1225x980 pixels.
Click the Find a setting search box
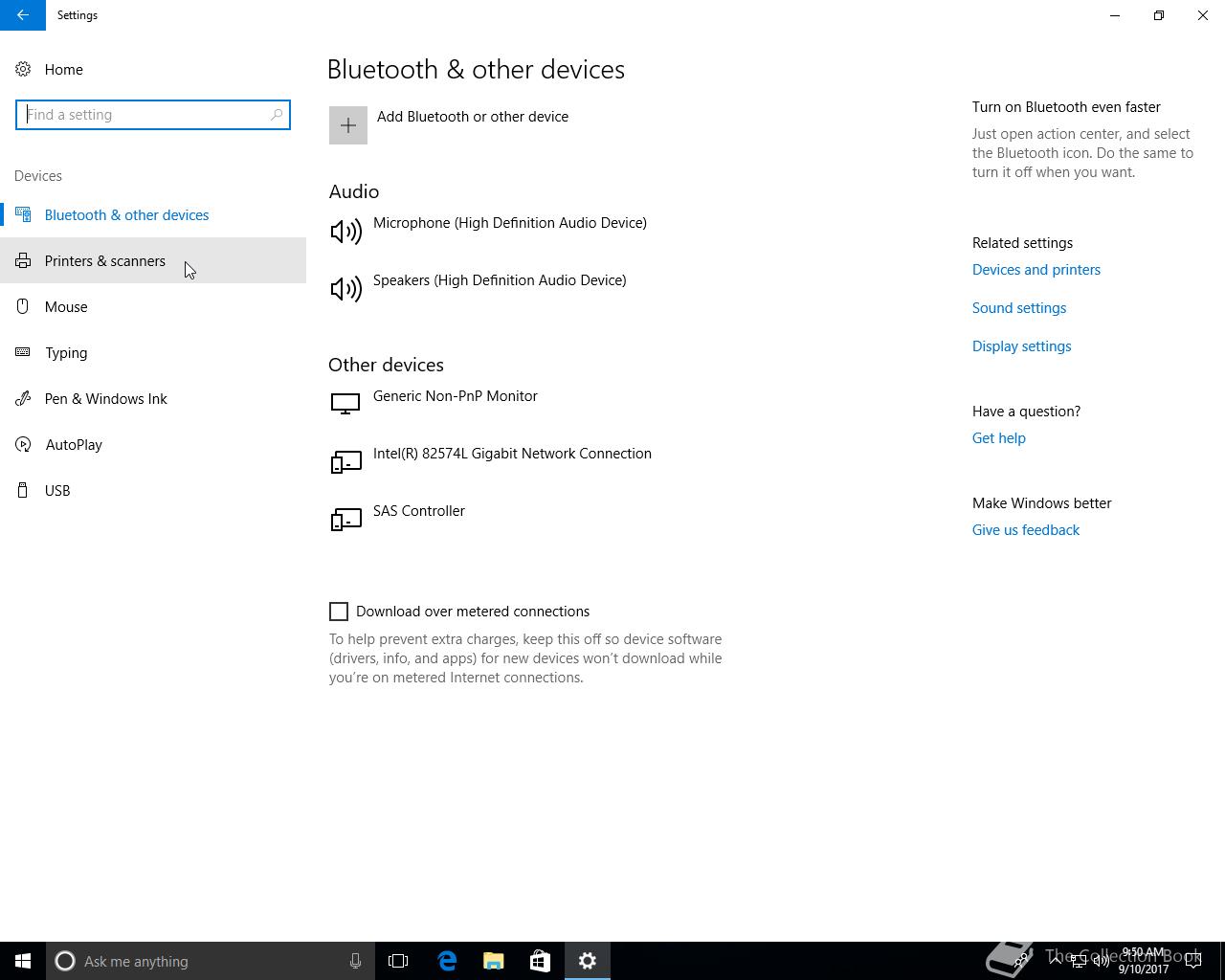(x=153, y=115)
